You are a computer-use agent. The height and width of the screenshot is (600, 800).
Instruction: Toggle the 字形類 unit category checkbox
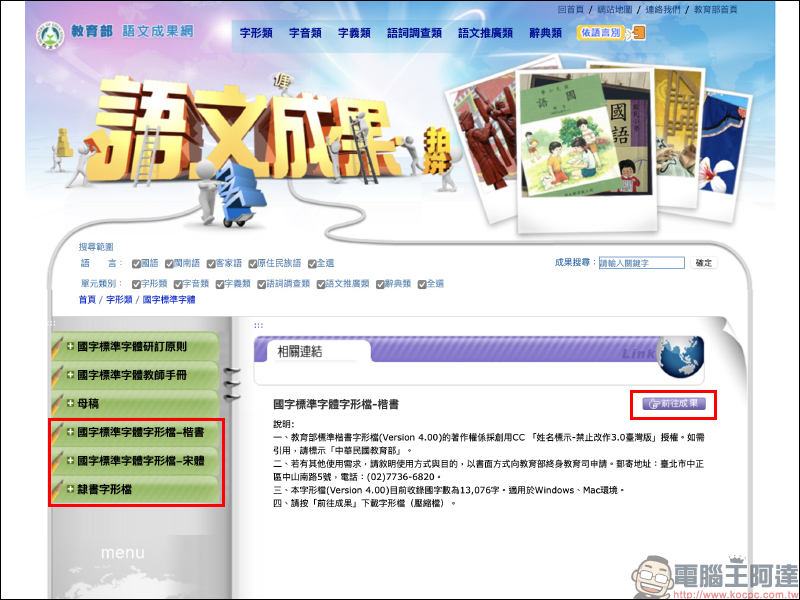[136, 284]
